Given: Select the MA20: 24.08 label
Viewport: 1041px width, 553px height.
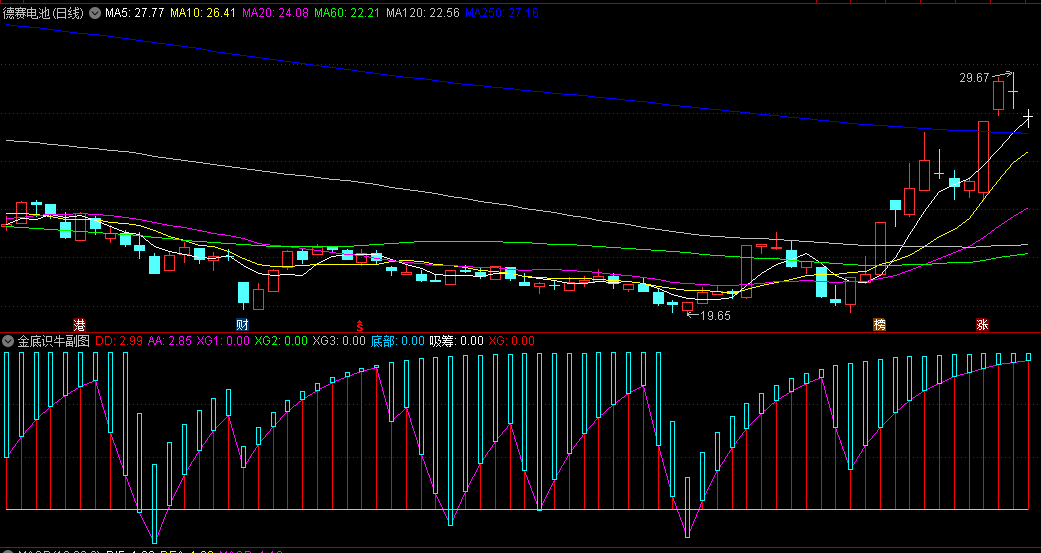Looking at the screenshot, I should [x=275, y=13].
